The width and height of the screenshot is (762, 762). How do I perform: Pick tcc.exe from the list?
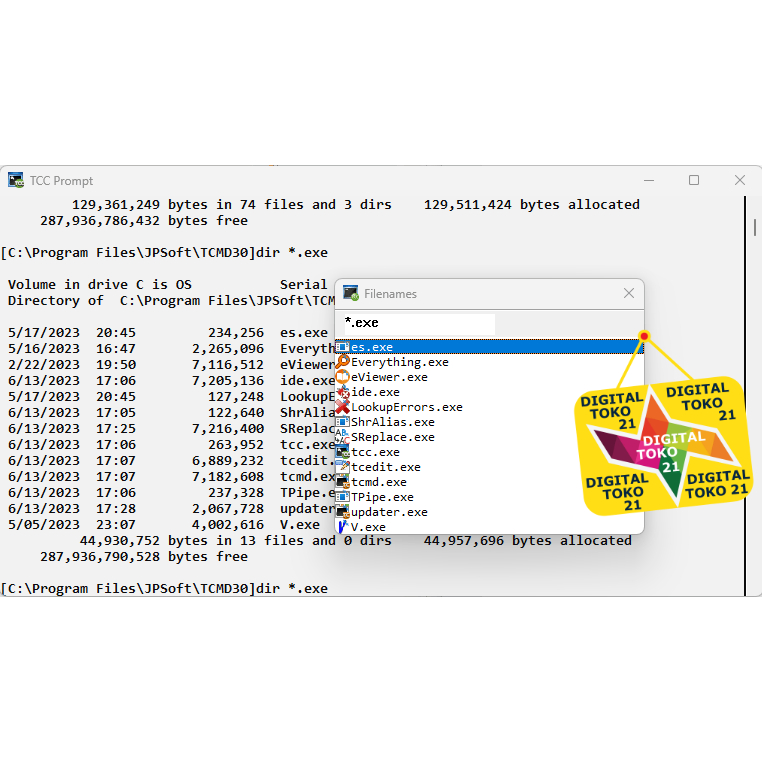[x=489, y=452]
